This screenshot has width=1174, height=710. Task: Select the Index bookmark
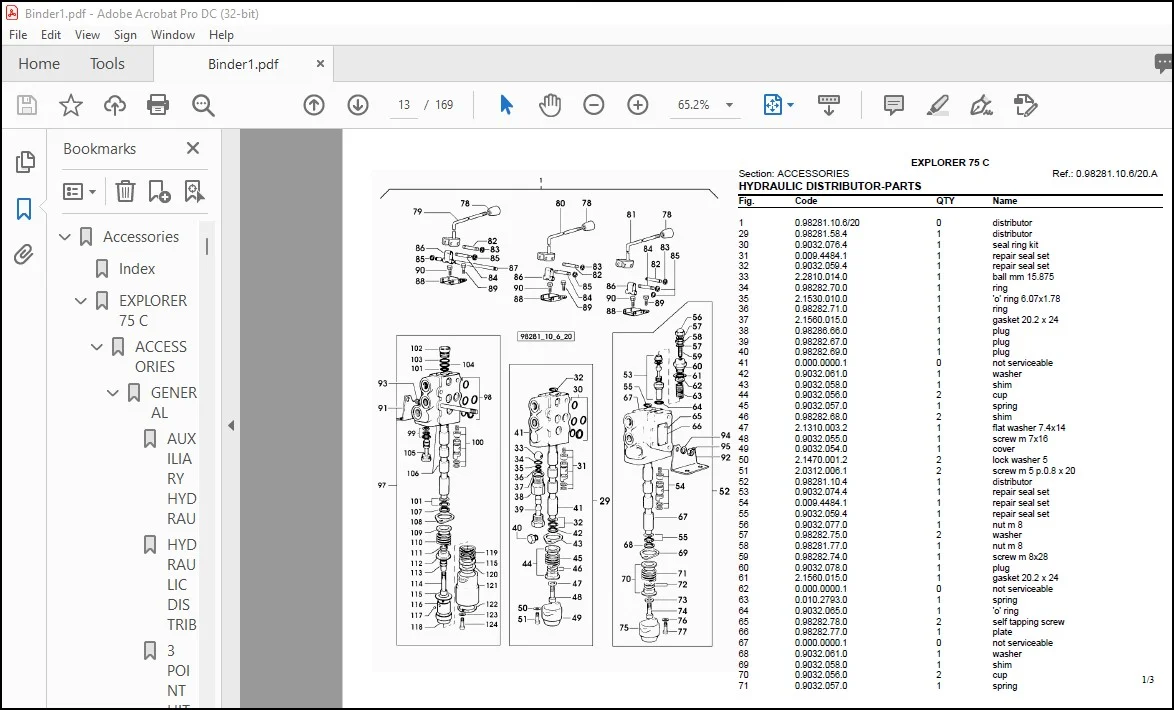pos(136,269)
